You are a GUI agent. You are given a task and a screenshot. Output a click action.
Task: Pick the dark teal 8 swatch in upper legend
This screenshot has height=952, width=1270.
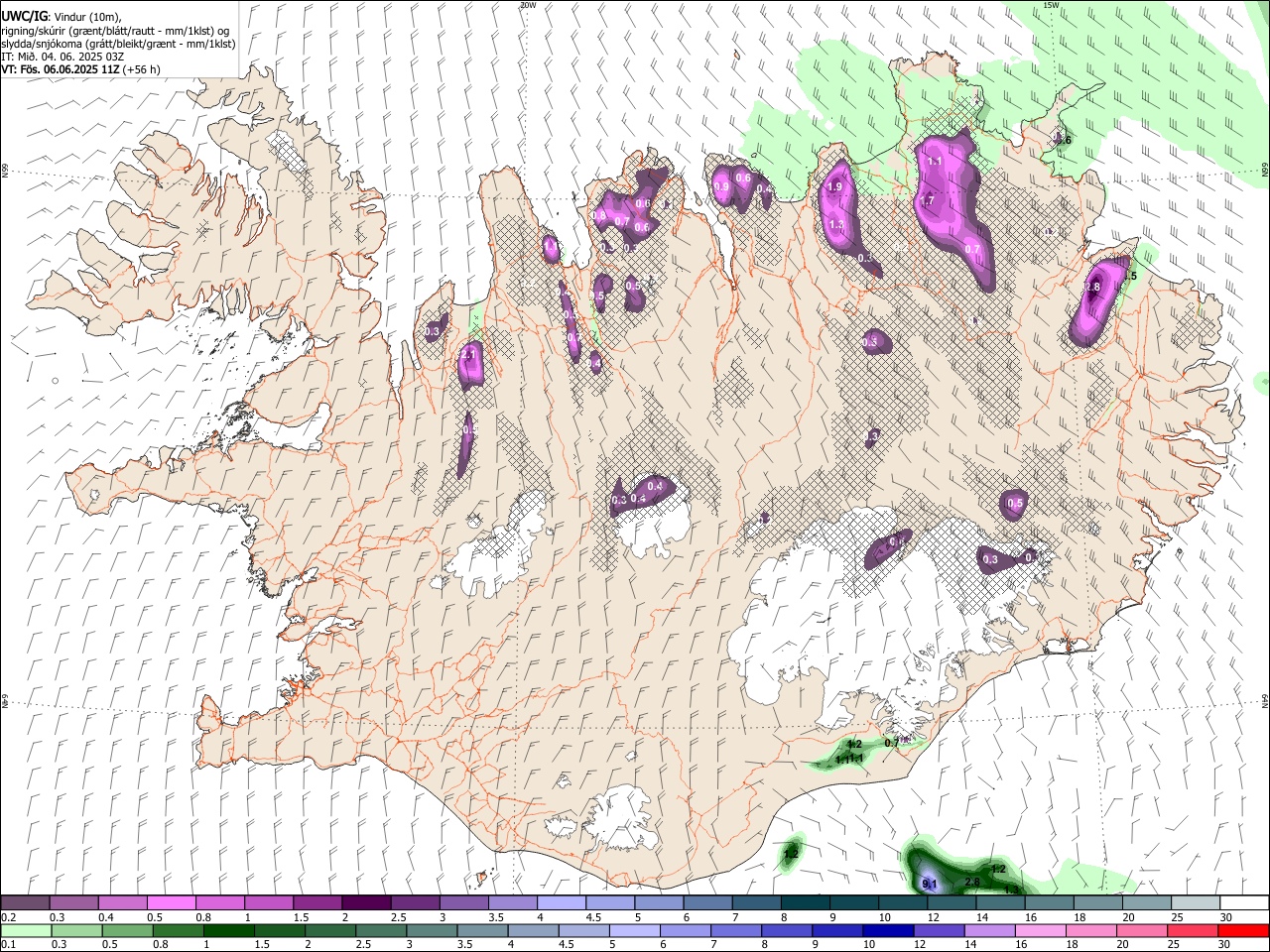(805, 903)
